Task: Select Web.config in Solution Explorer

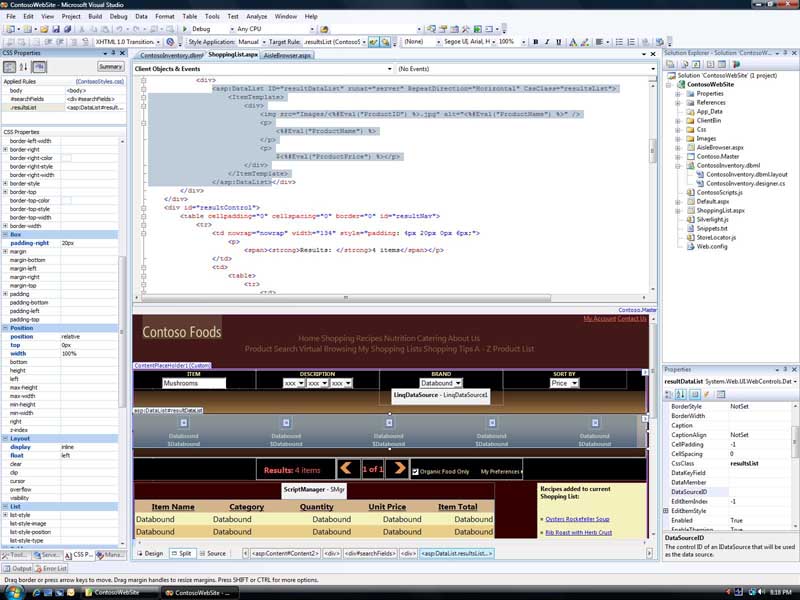Action: point(711,246)
